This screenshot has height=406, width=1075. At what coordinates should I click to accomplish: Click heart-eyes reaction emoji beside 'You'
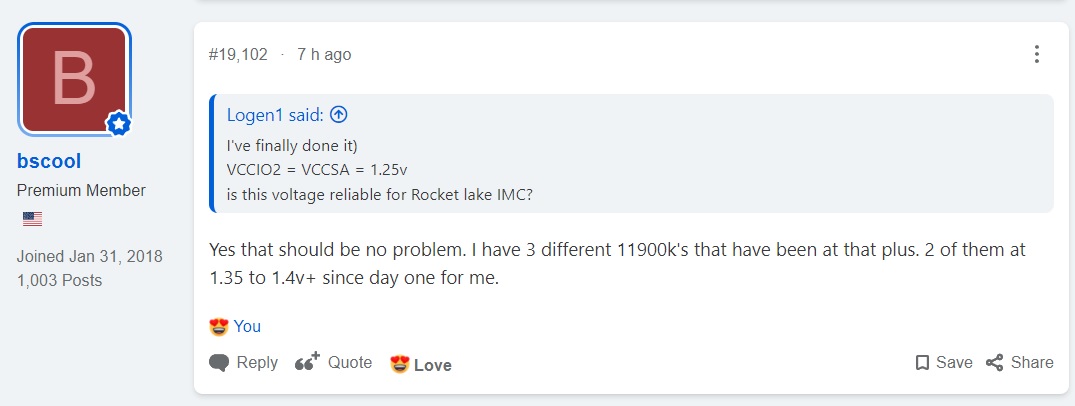[219, 326]
